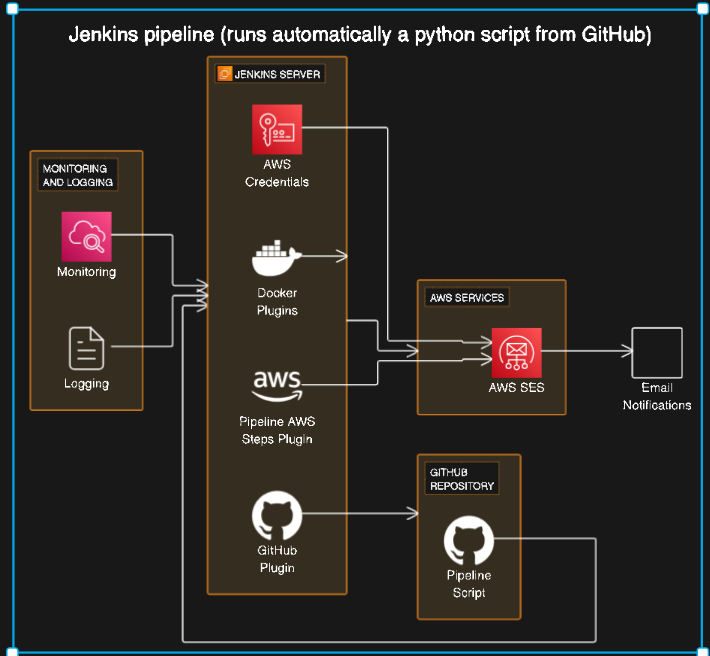This screenshot has width=710, height=656.
Task: Click the 'Logging' caption
Action: [86, 383]
